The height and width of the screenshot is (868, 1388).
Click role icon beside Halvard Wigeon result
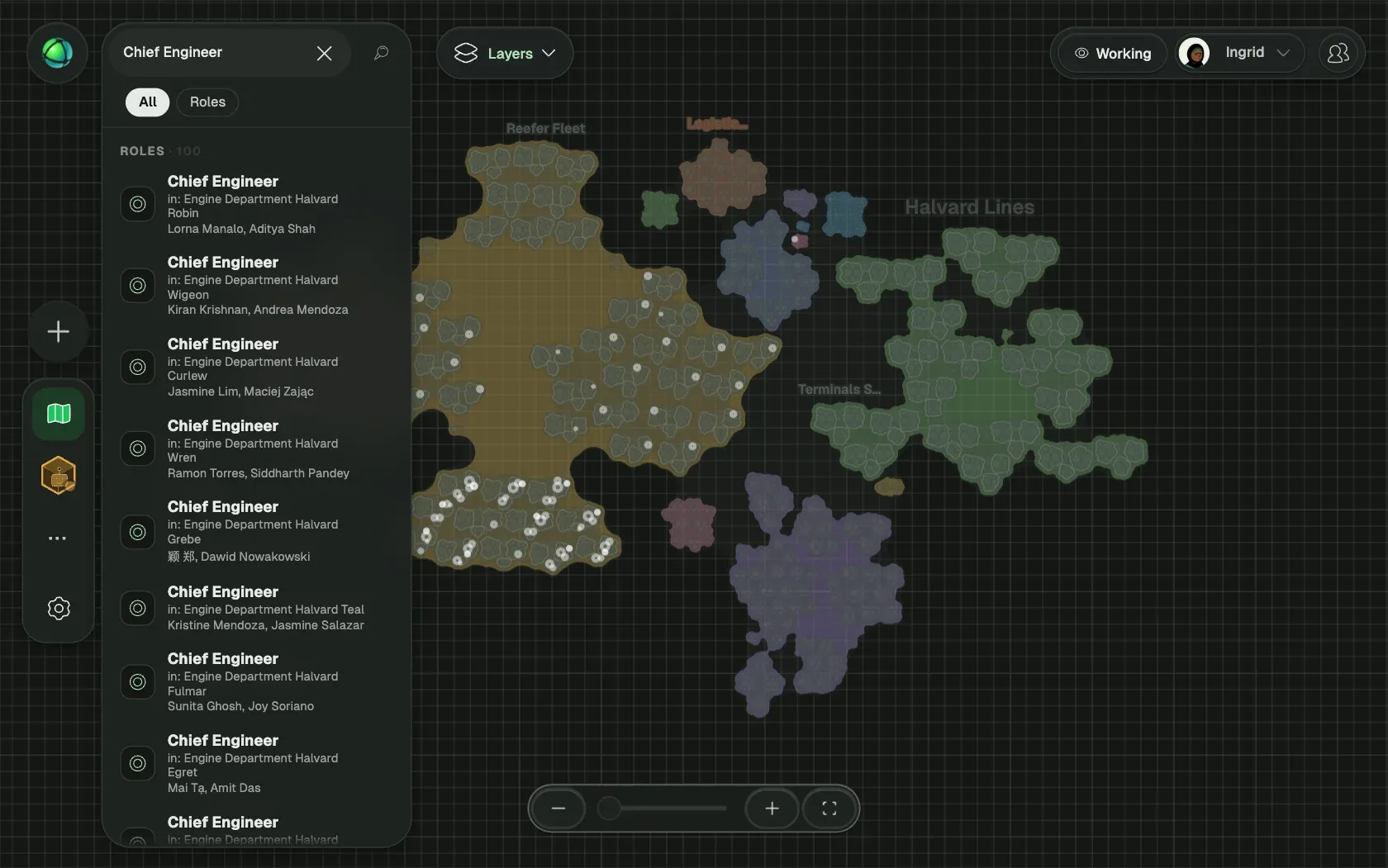138,286
